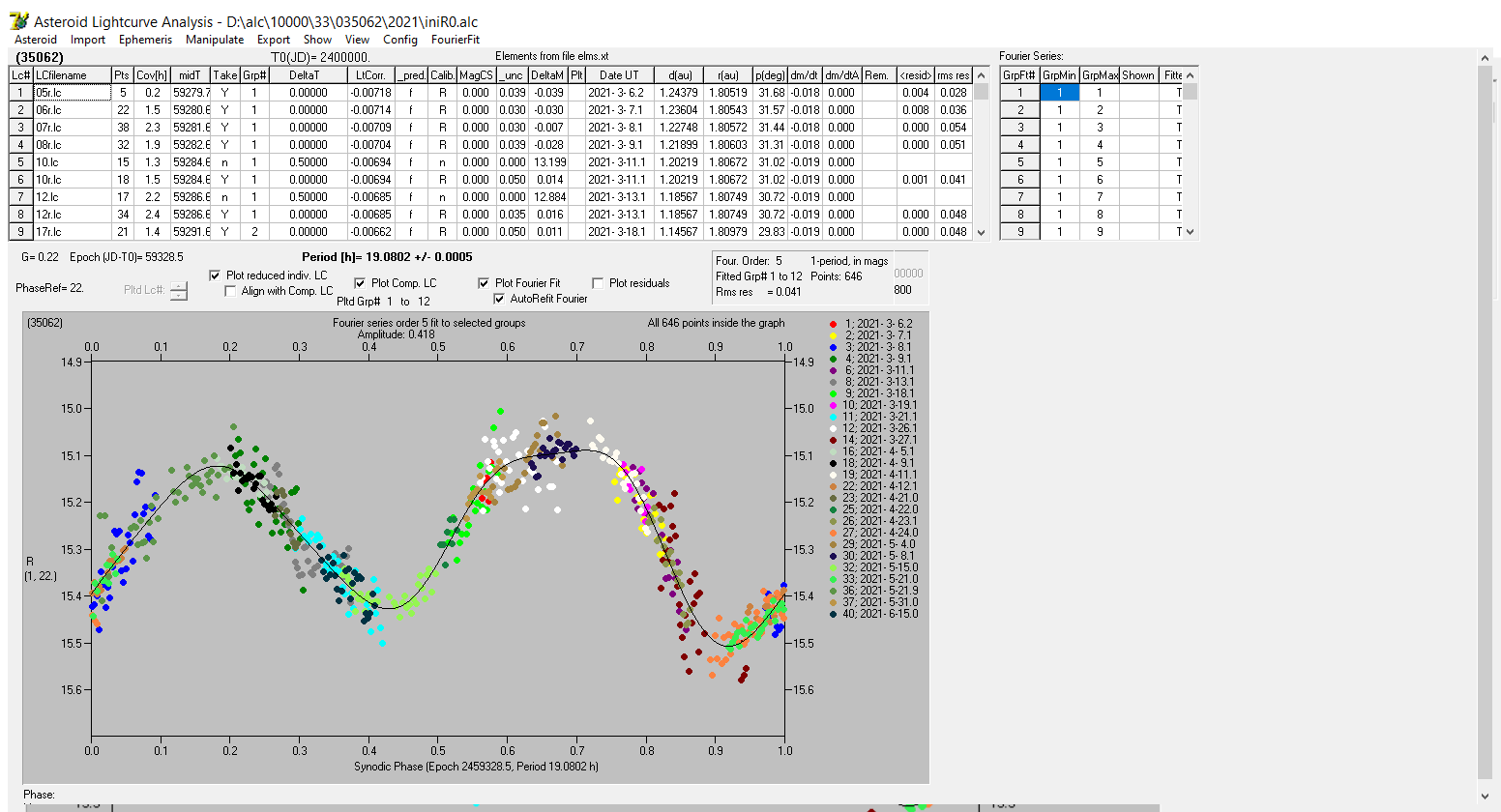1501x812 pixels.
Task: Select file cell 05r.lc
Action: coord(72,93)
